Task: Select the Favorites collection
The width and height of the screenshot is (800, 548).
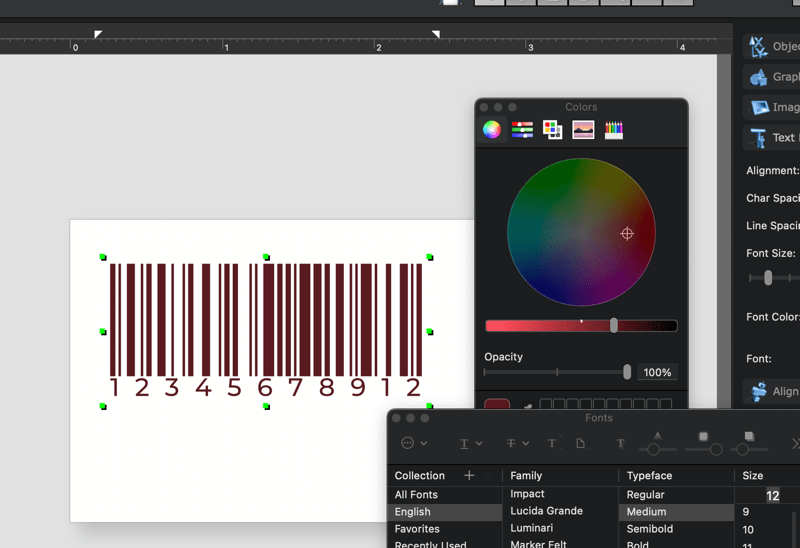Action: coord(444,529)
